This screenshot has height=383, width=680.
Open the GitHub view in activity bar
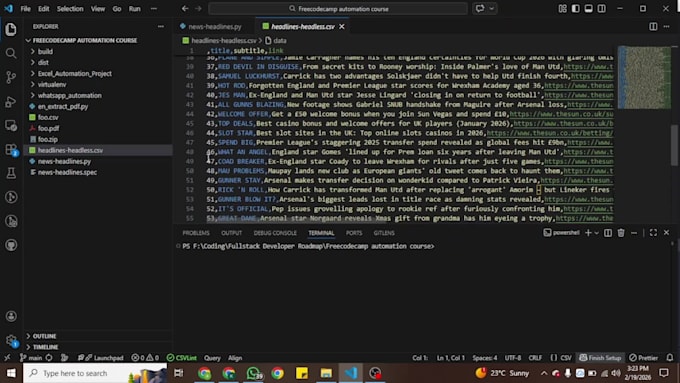pyautogui.click(x=11, y=245)
